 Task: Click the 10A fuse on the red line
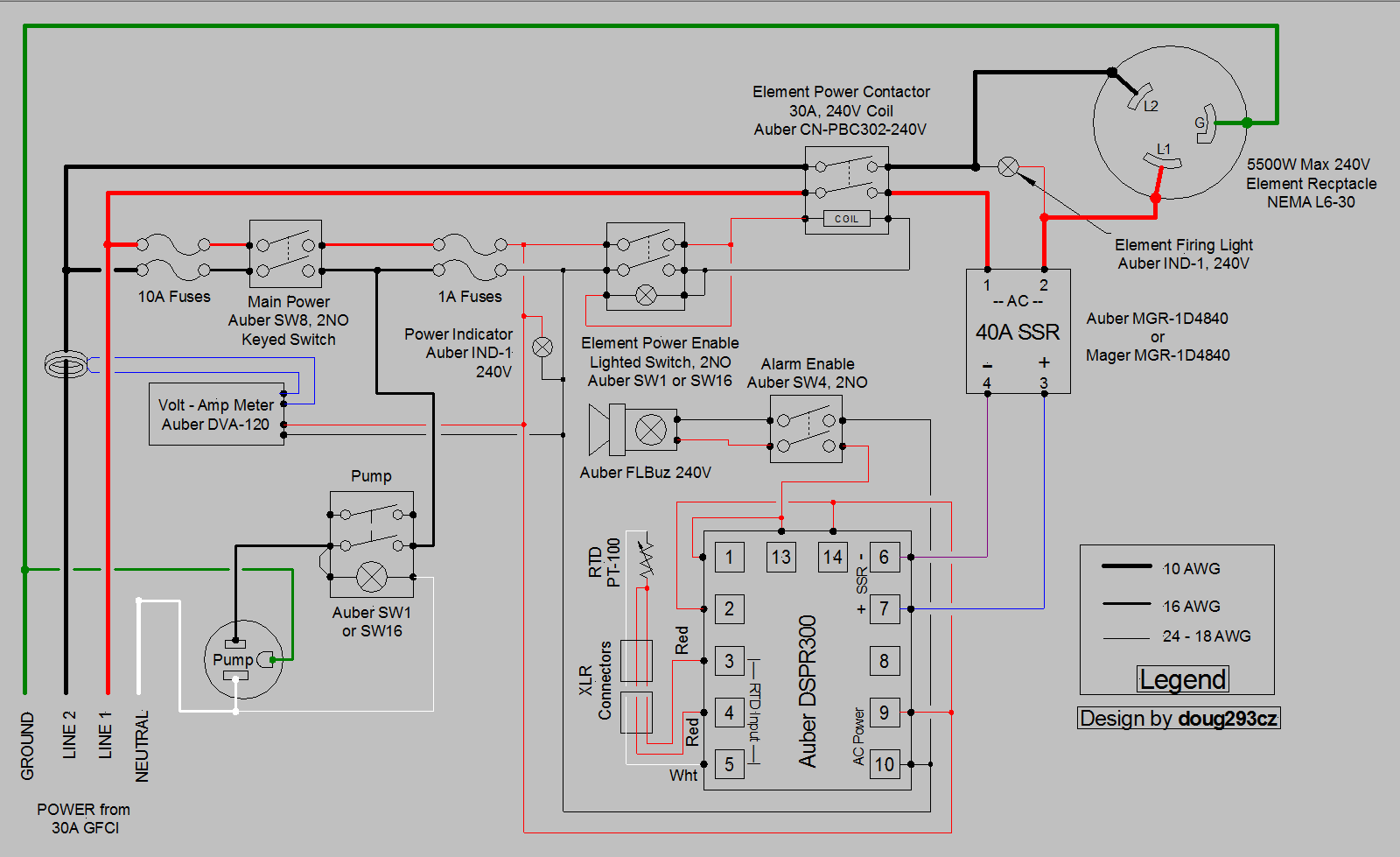pyautogui.click(x=173, y=245)
